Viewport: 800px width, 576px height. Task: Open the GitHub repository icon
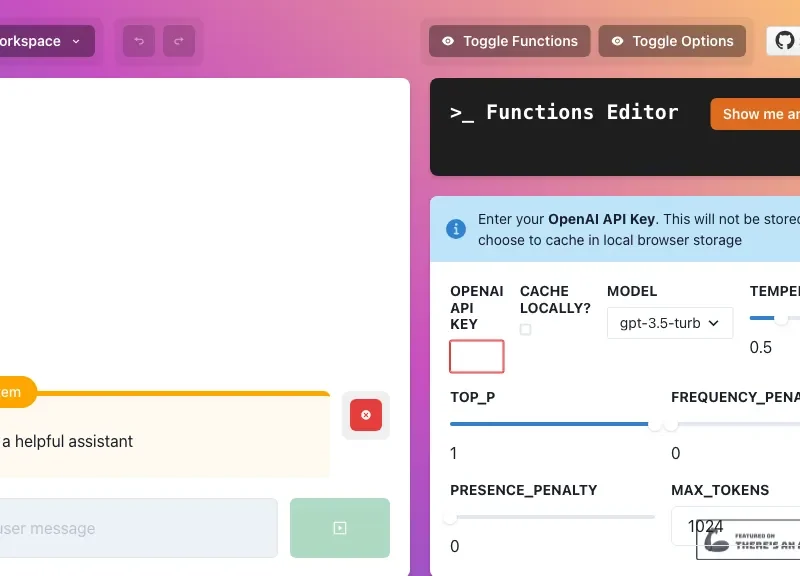784,41
